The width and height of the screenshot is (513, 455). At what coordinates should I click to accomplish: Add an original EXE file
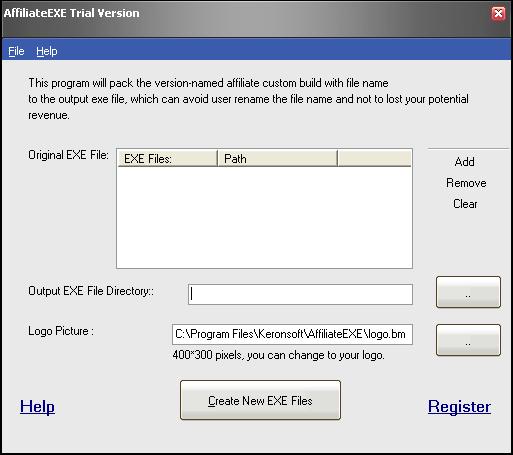tap(464, 162)
